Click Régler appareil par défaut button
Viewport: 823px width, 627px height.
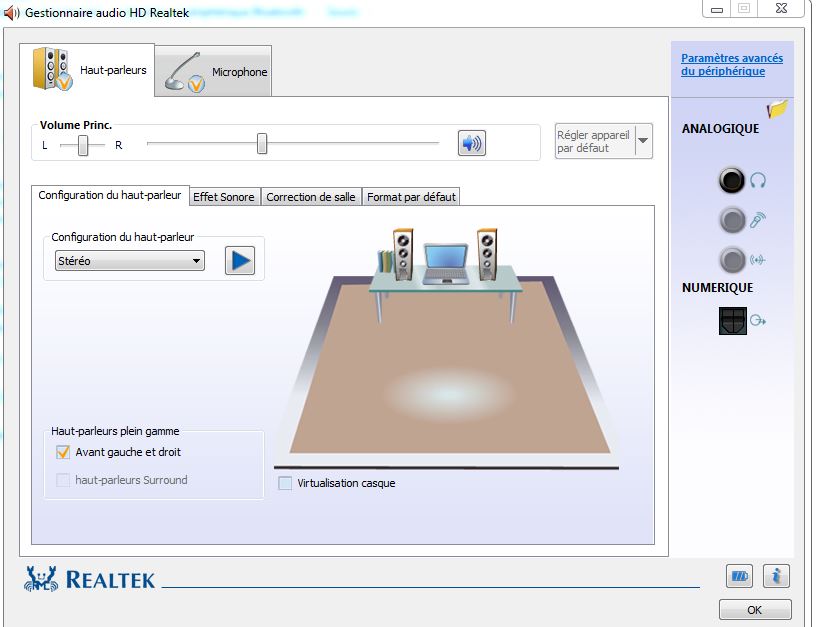(x=595, y=141)
